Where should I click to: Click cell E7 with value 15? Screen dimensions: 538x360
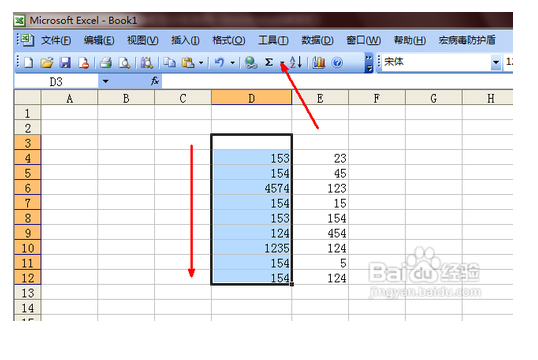(x=320, y=202)
